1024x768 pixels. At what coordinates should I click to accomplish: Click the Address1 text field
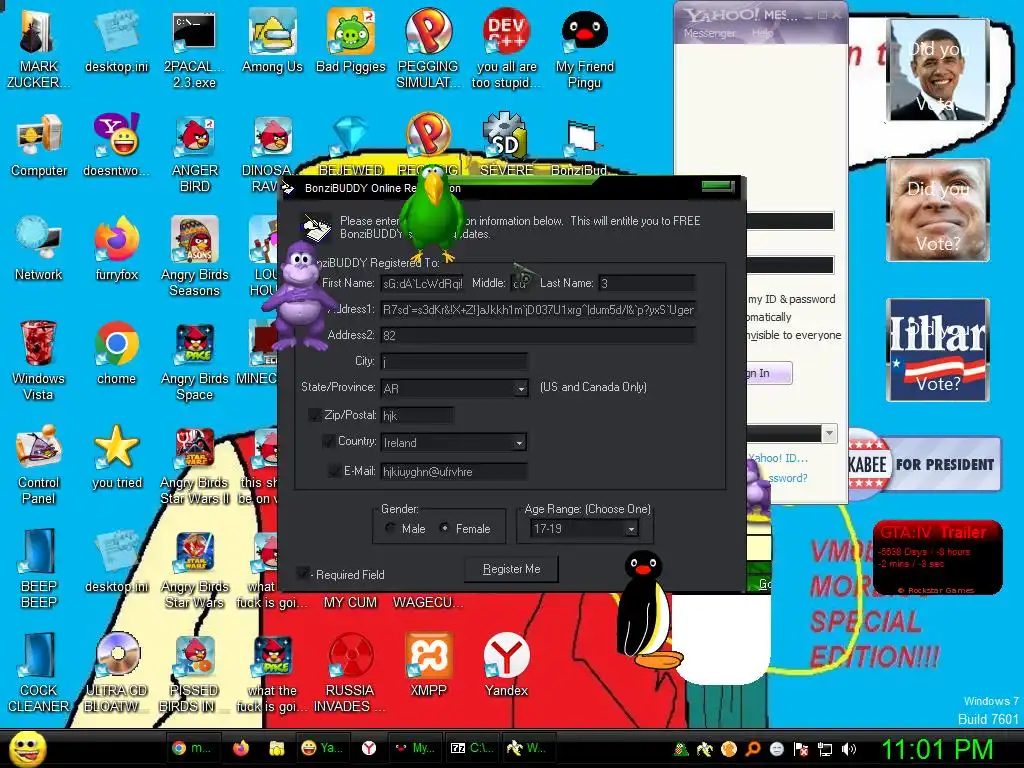(x=537, y=310)
